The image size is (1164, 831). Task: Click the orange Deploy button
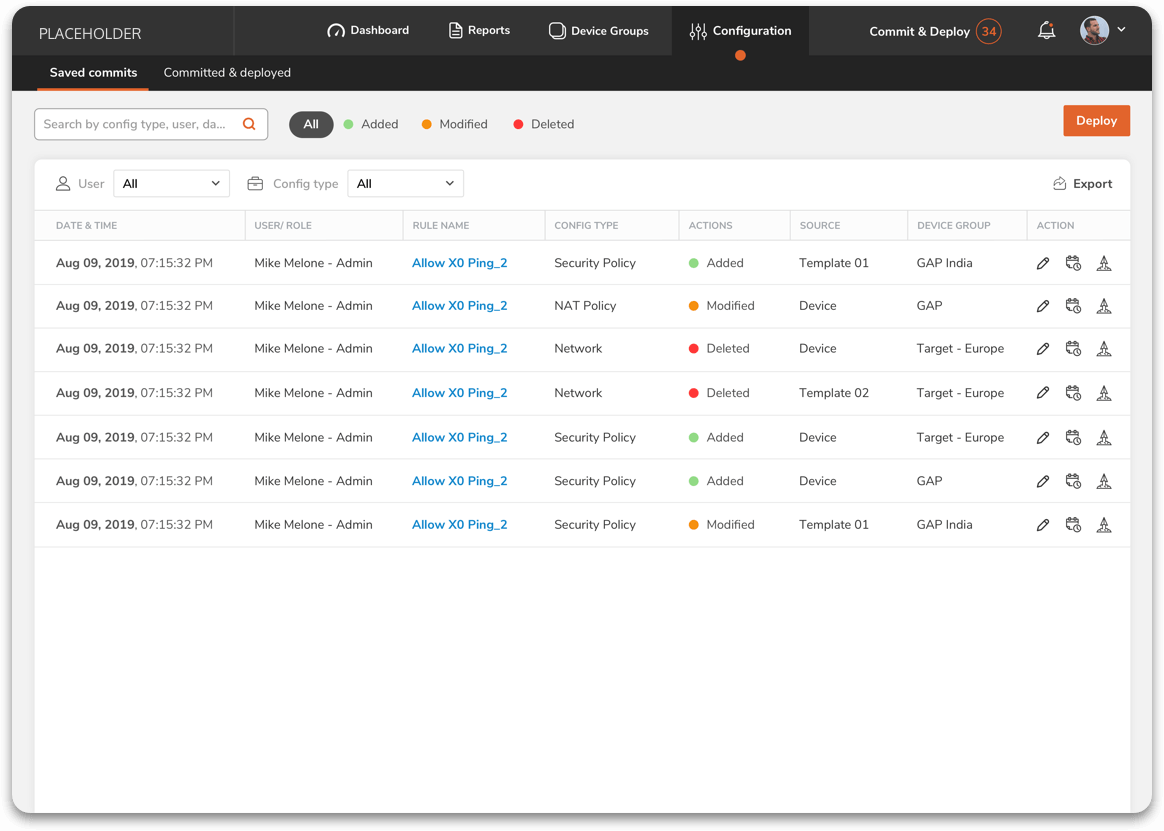click(1096, 120)
